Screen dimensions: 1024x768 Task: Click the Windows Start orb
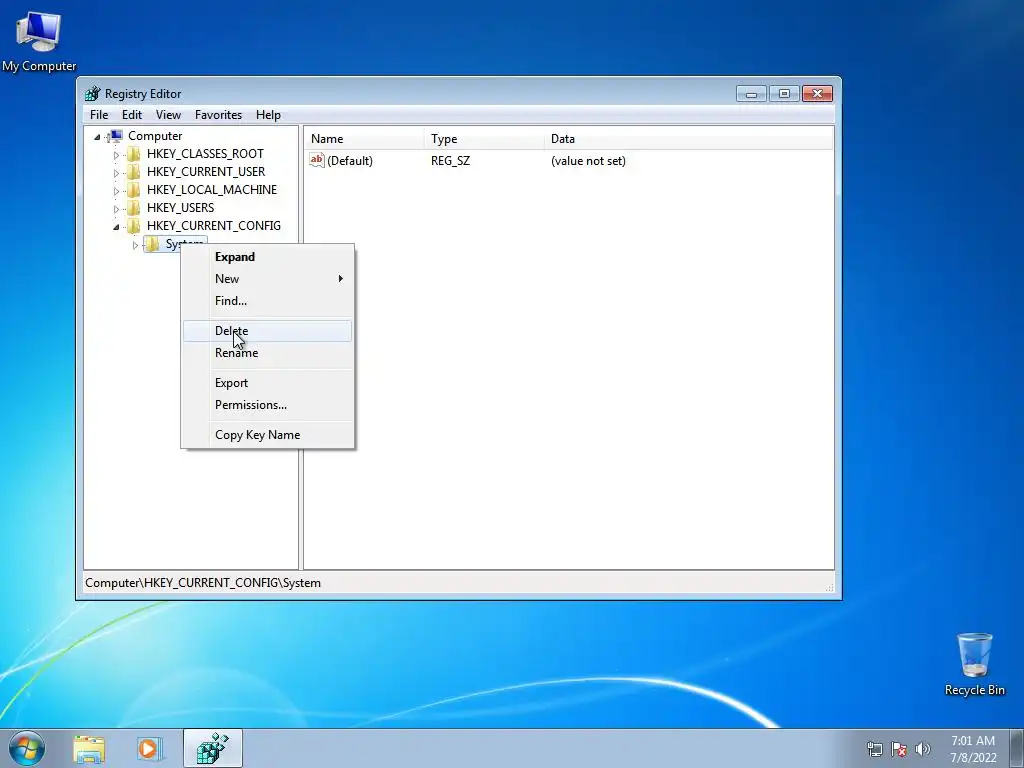click(x=27, y=748)
